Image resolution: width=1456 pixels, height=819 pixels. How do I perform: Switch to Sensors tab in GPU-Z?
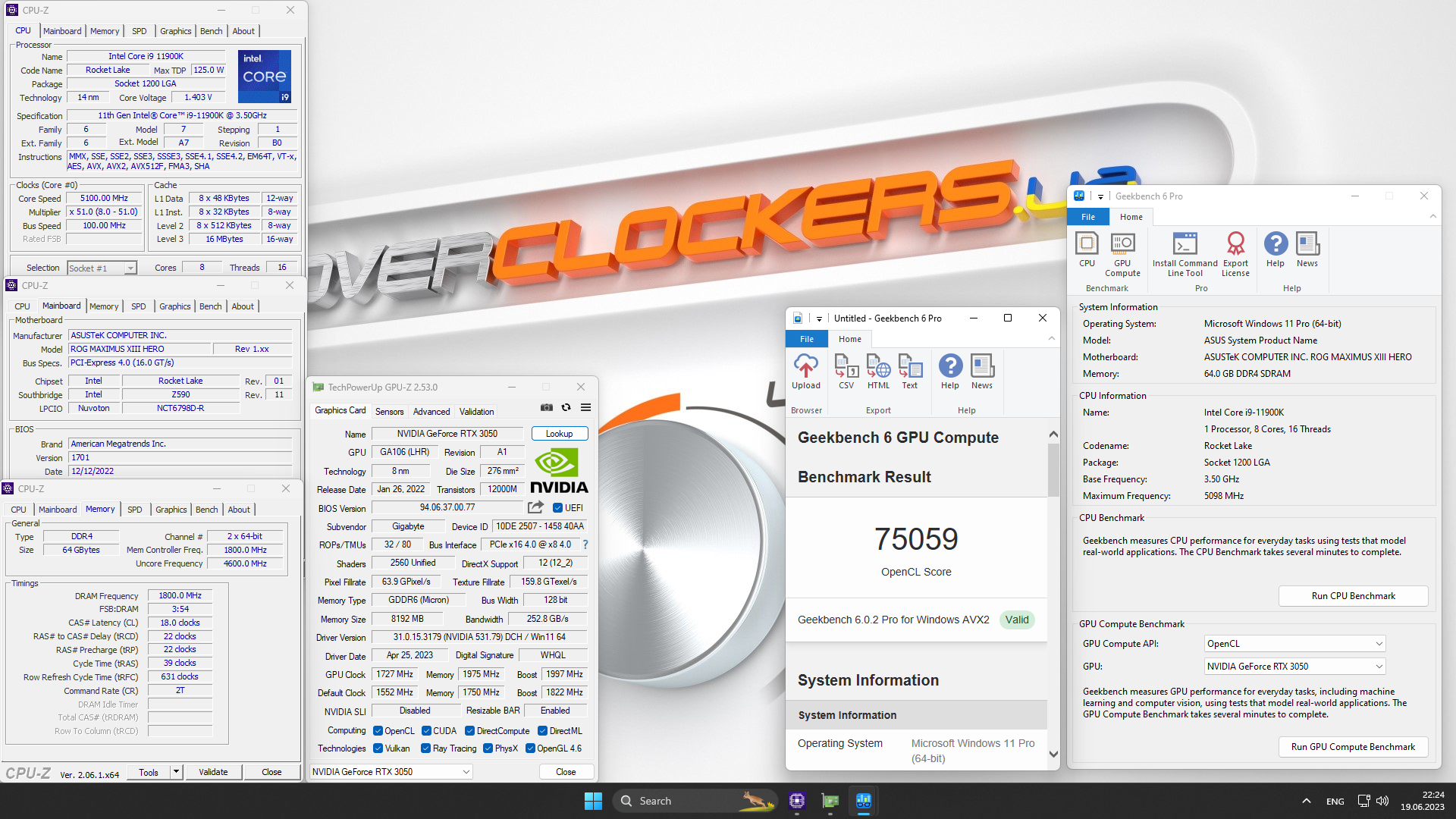click(389, 412)
